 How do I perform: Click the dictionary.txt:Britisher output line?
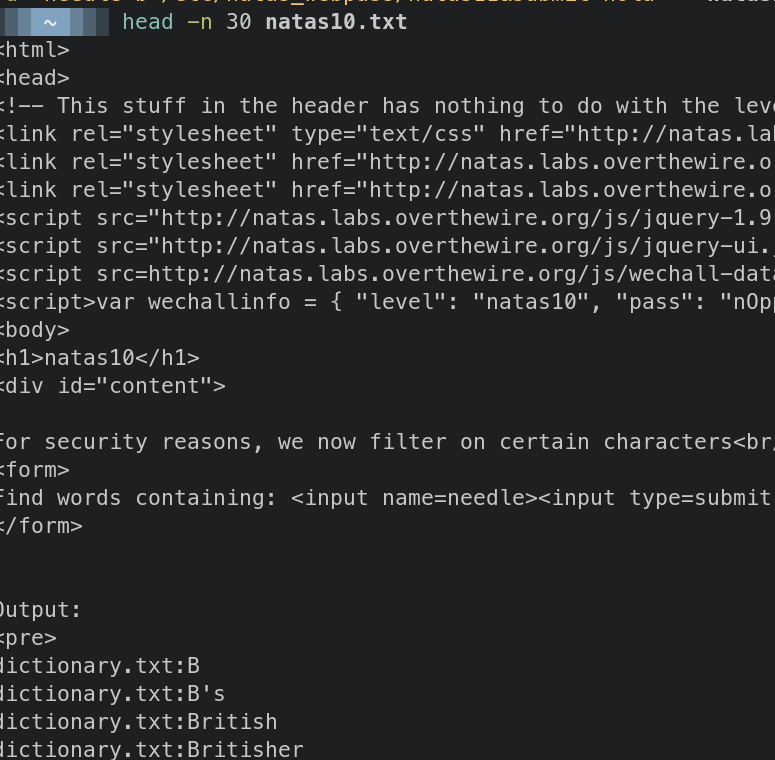click(152, 750)
